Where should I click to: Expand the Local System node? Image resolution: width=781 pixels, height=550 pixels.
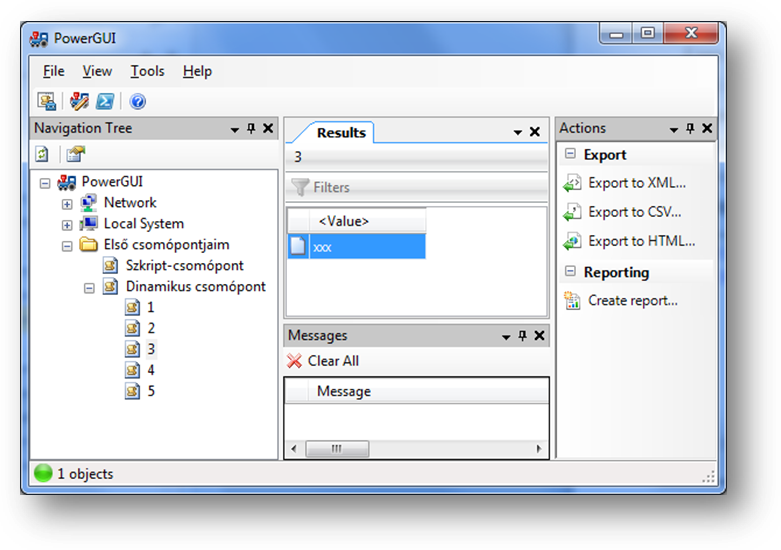67,225
